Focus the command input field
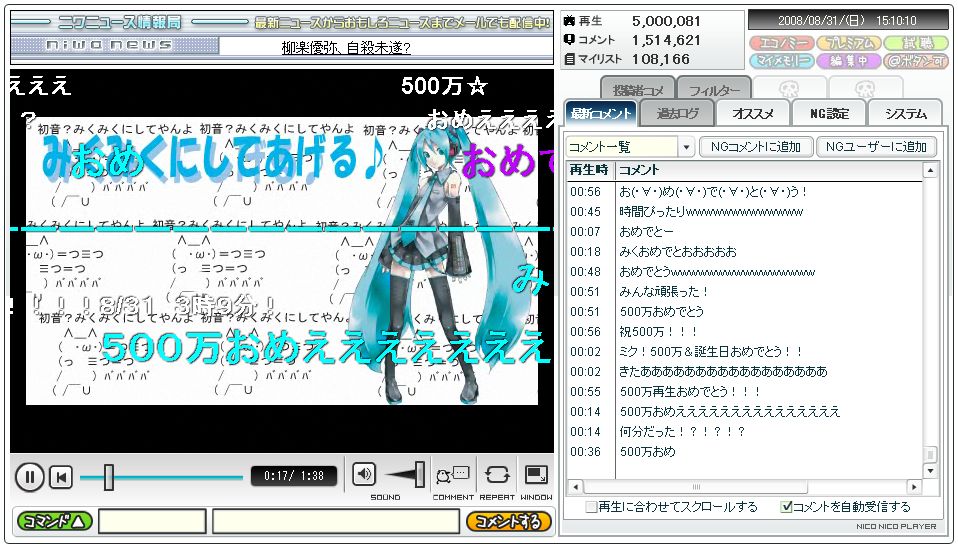 [152, 522]
